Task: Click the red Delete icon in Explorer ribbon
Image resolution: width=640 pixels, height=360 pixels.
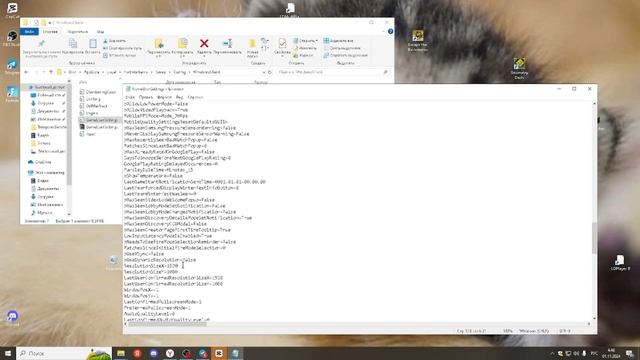Action: point(204,43)
